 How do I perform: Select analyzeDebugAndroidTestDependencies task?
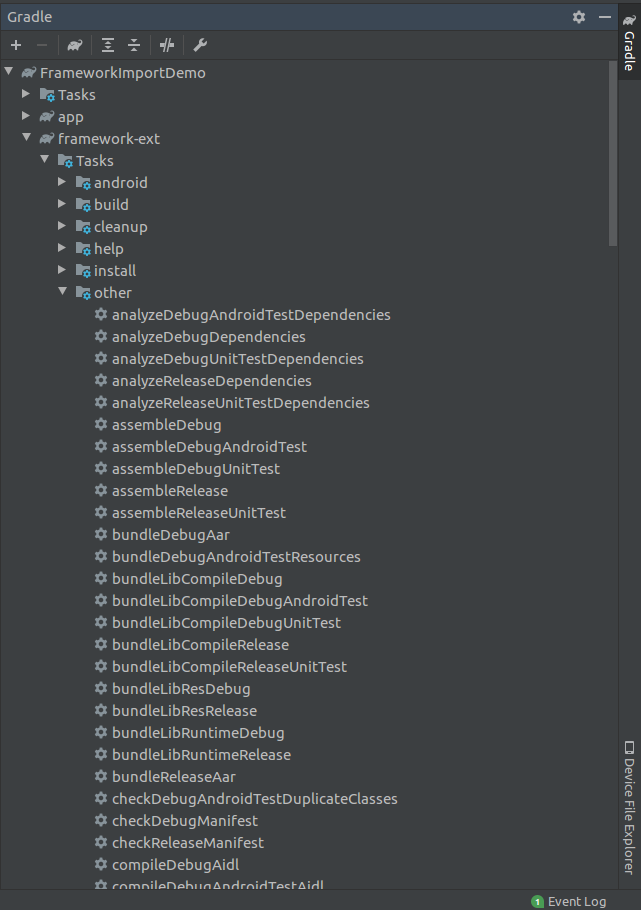coord(251,315)
